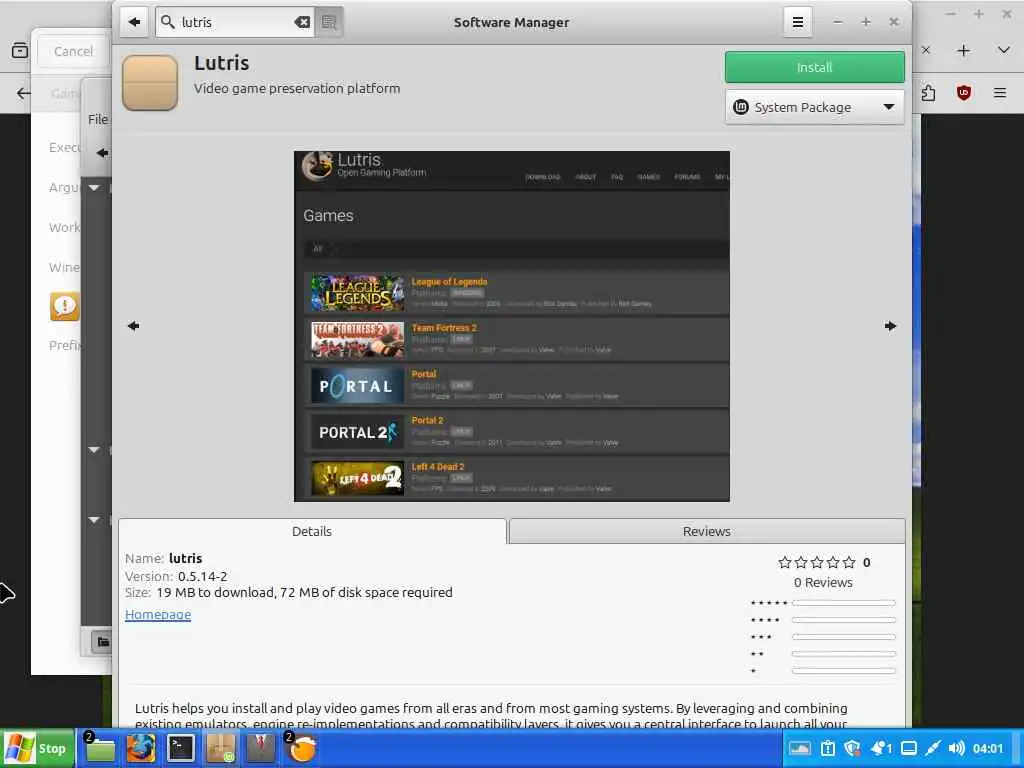Click the Lutris package icon

point(150,83)
